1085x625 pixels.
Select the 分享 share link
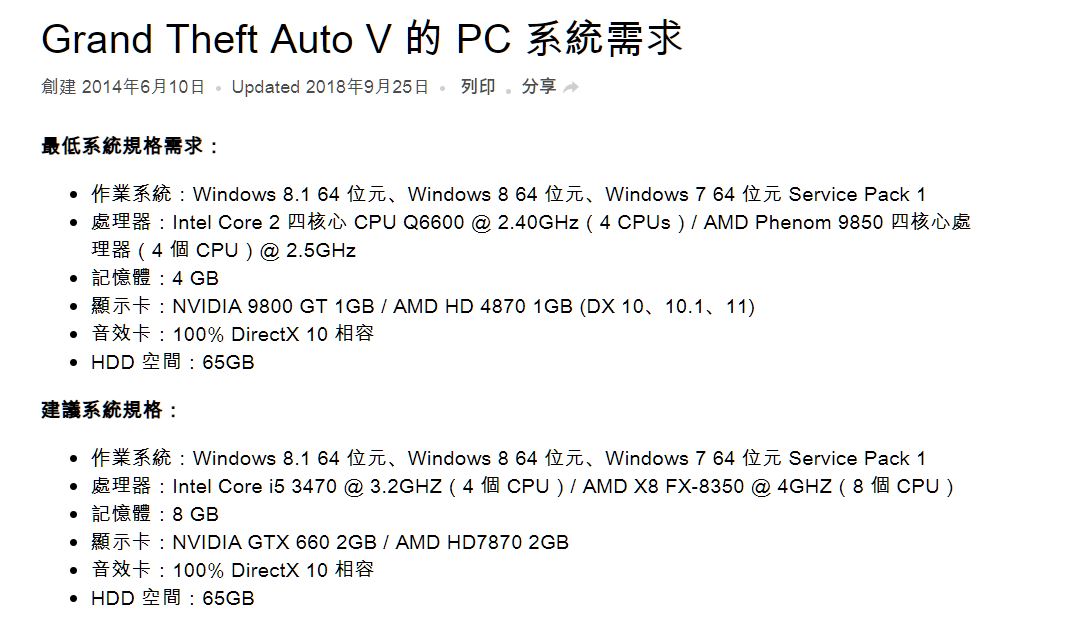538,87
